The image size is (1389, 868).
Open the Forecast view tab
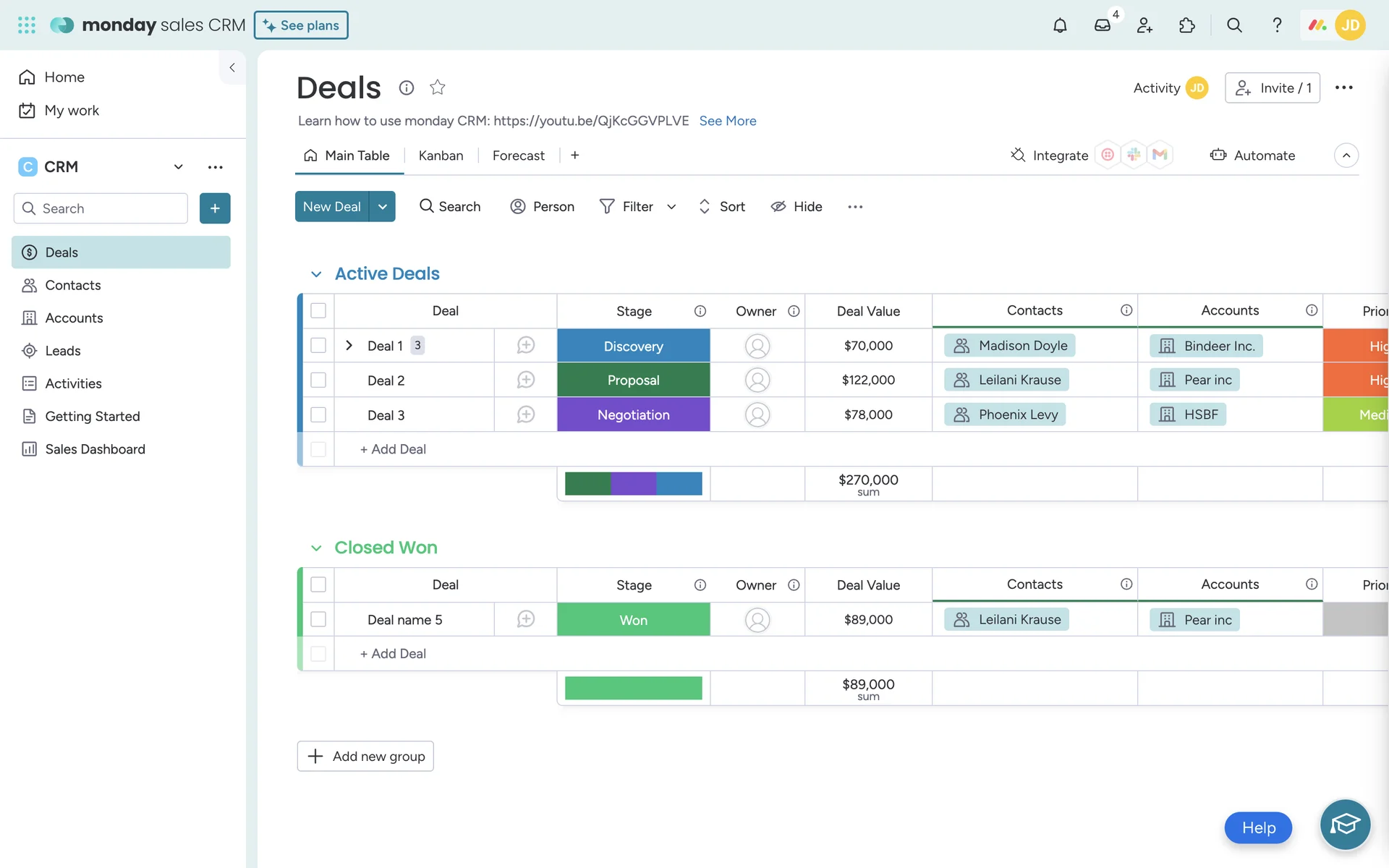[518, 156]
